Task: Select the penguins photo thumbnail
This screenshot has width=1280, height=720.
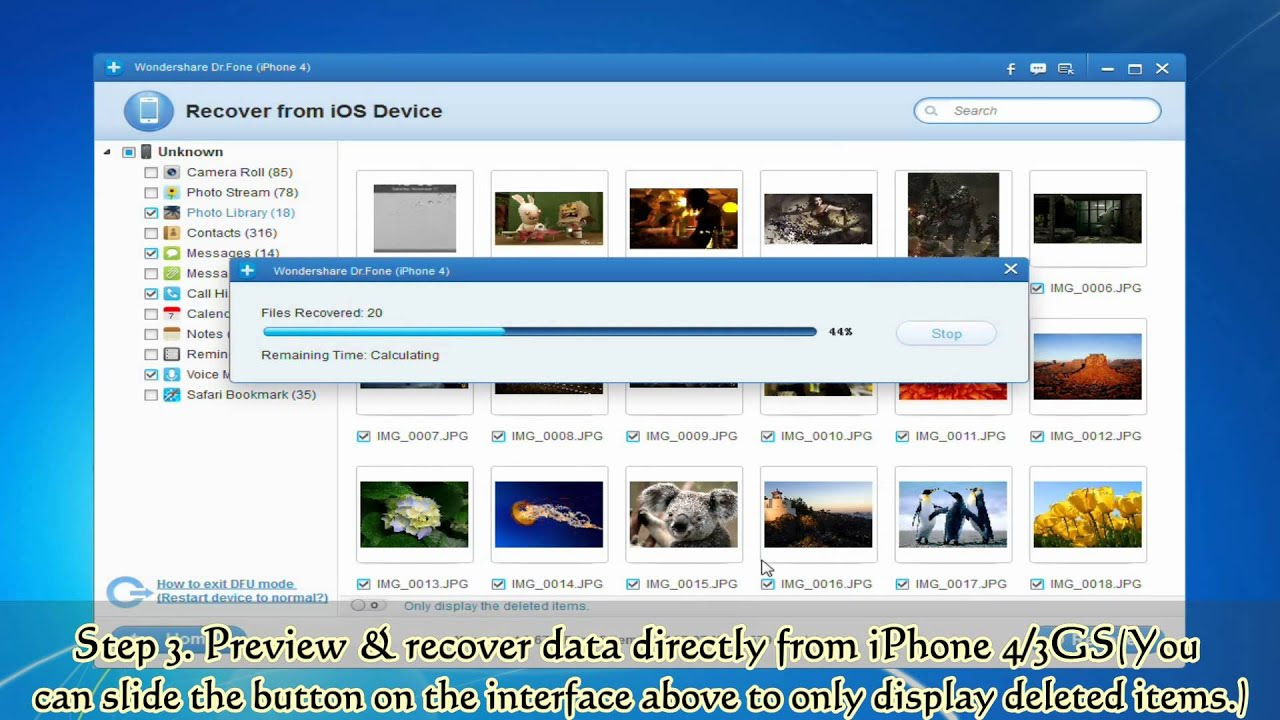Action: [x=953, y=514]
